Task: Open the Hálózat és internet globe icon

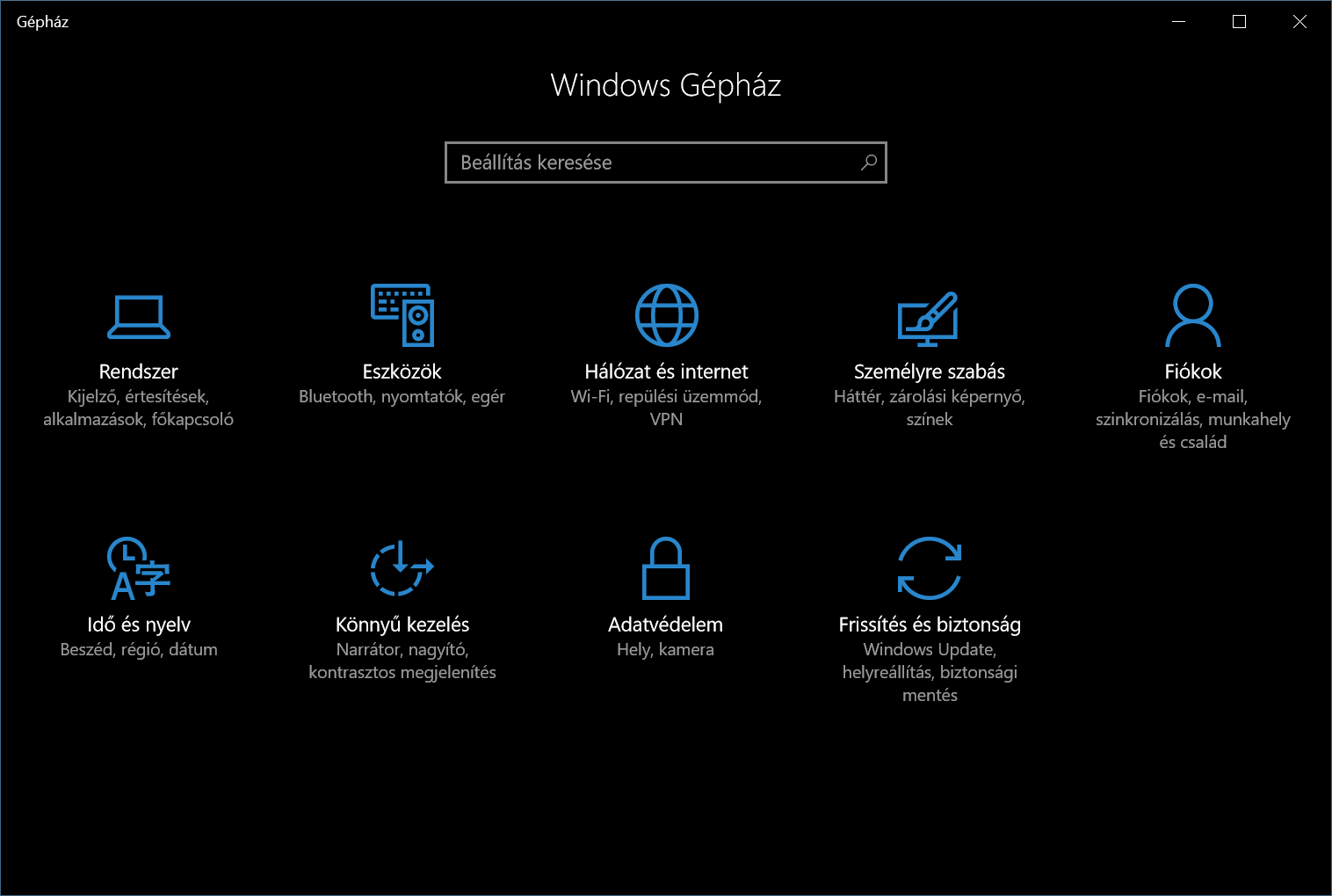Action: pyautogui.click(x=666, y=315)
